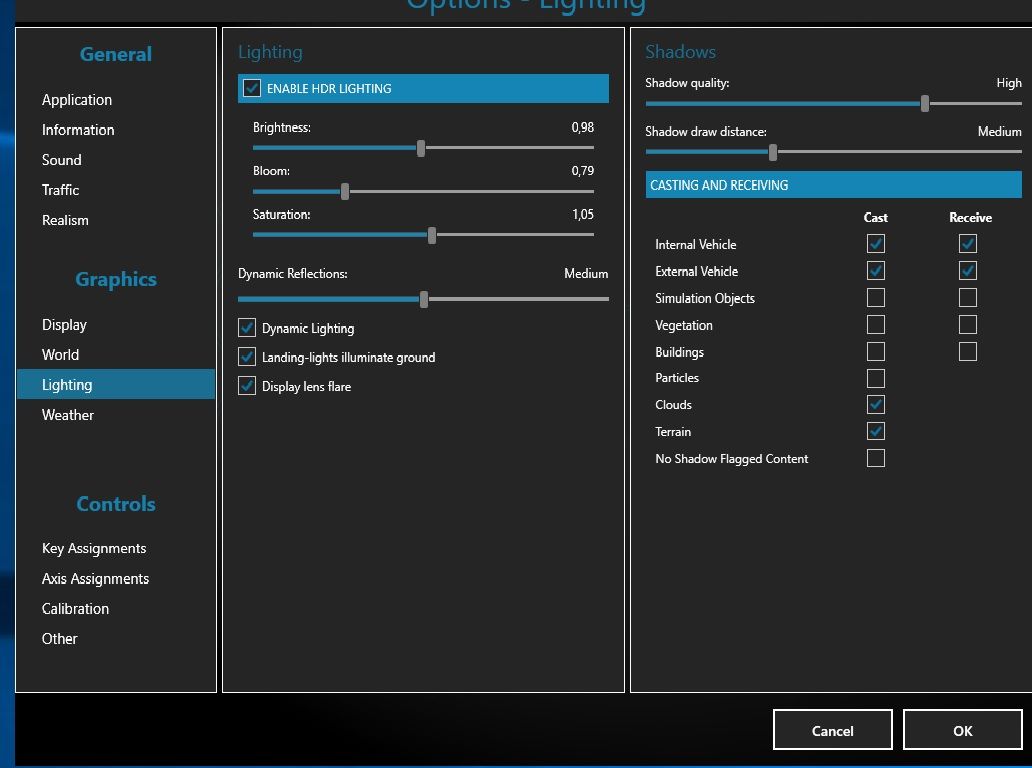1032x768 pixels.
Task: Click the Saturation value 1,05
Action: click(582, 215)
